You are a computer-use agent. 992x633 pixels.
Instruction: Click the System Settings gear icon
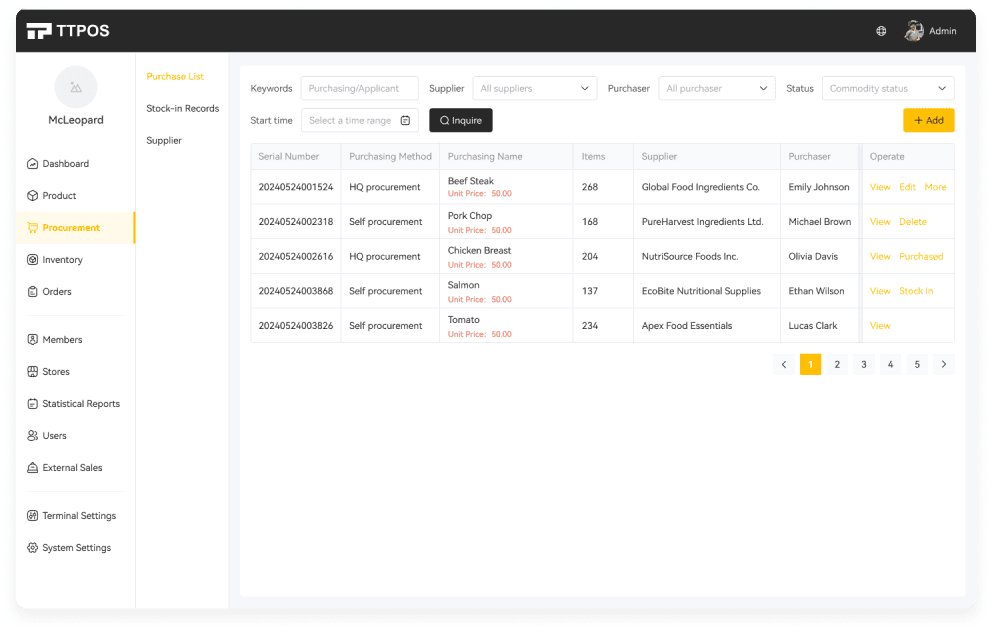[32, 548]
